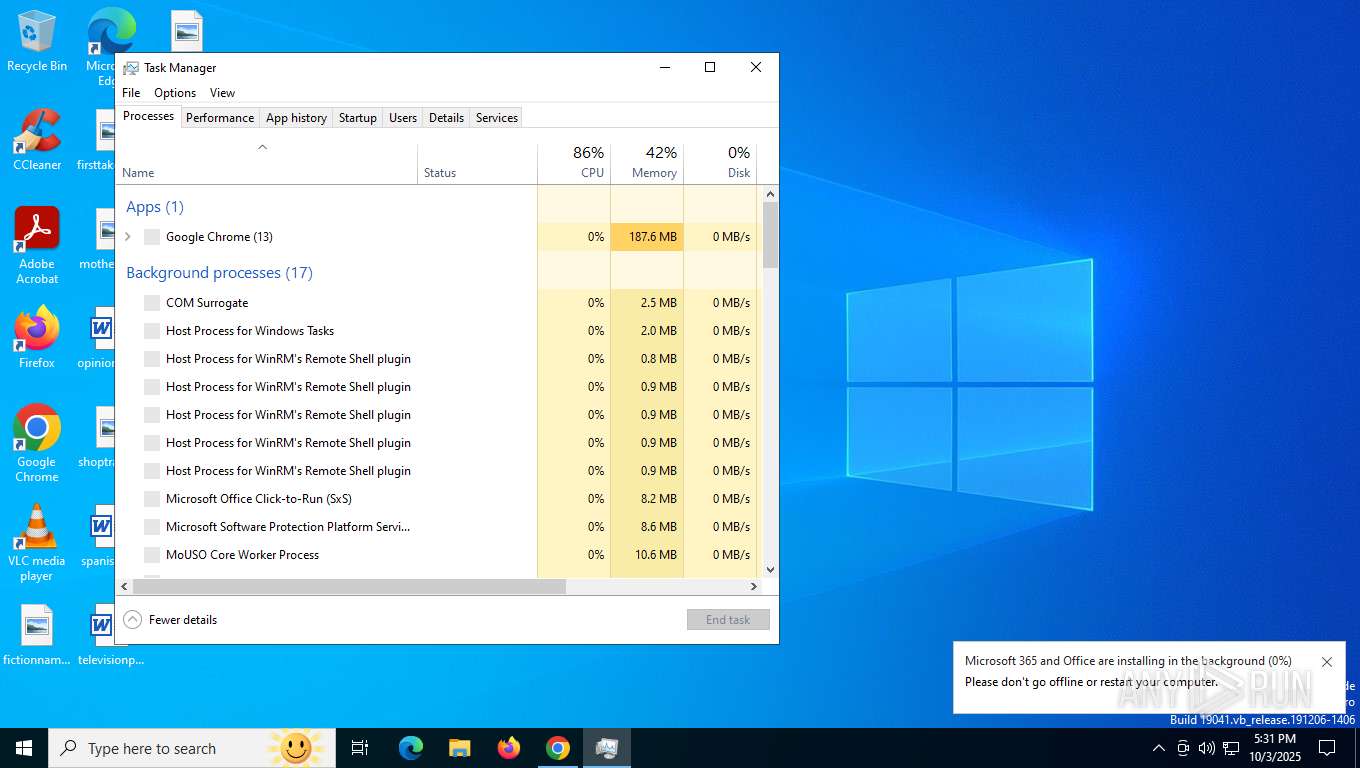
Task: Open the File menu in Task Manager
Action: (x=131, y=93)
